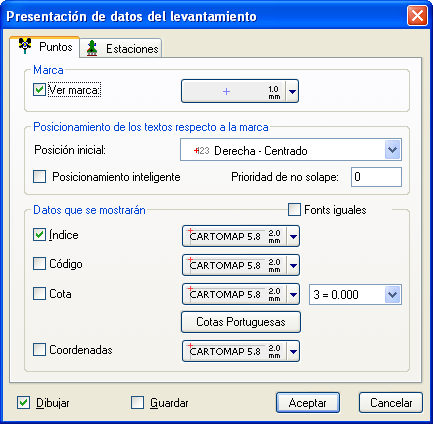Click the Cancelar button
The image size is (433, 424).
click(x=391, y=403)
